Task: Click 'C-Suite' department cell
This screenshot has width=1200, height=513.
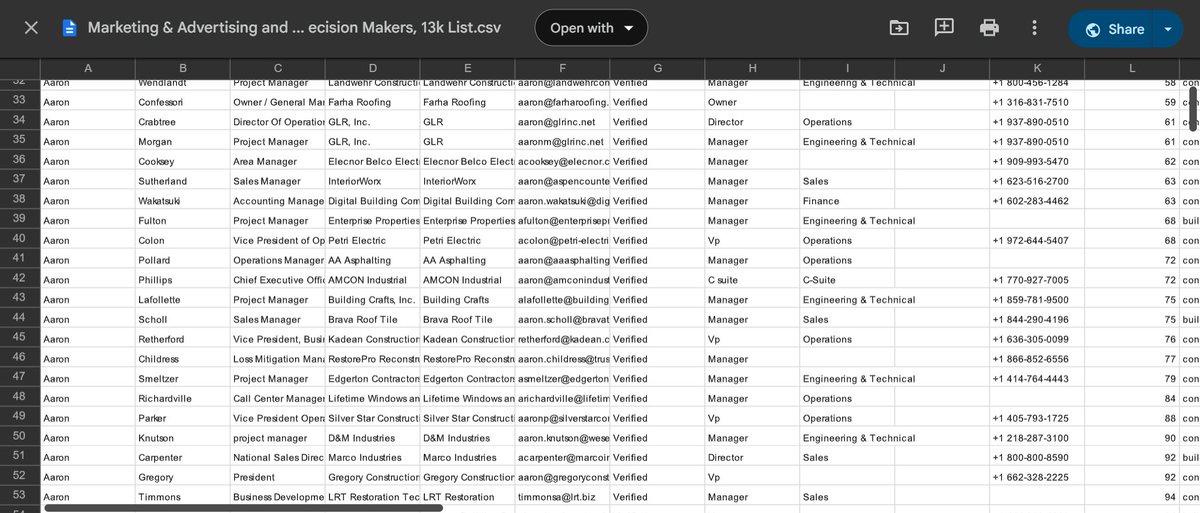Action: [847, 280]
